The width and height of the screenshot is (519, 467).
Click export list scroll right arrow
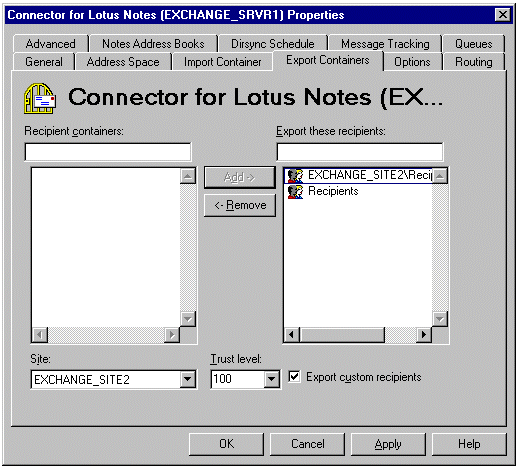tap(424, 334)
